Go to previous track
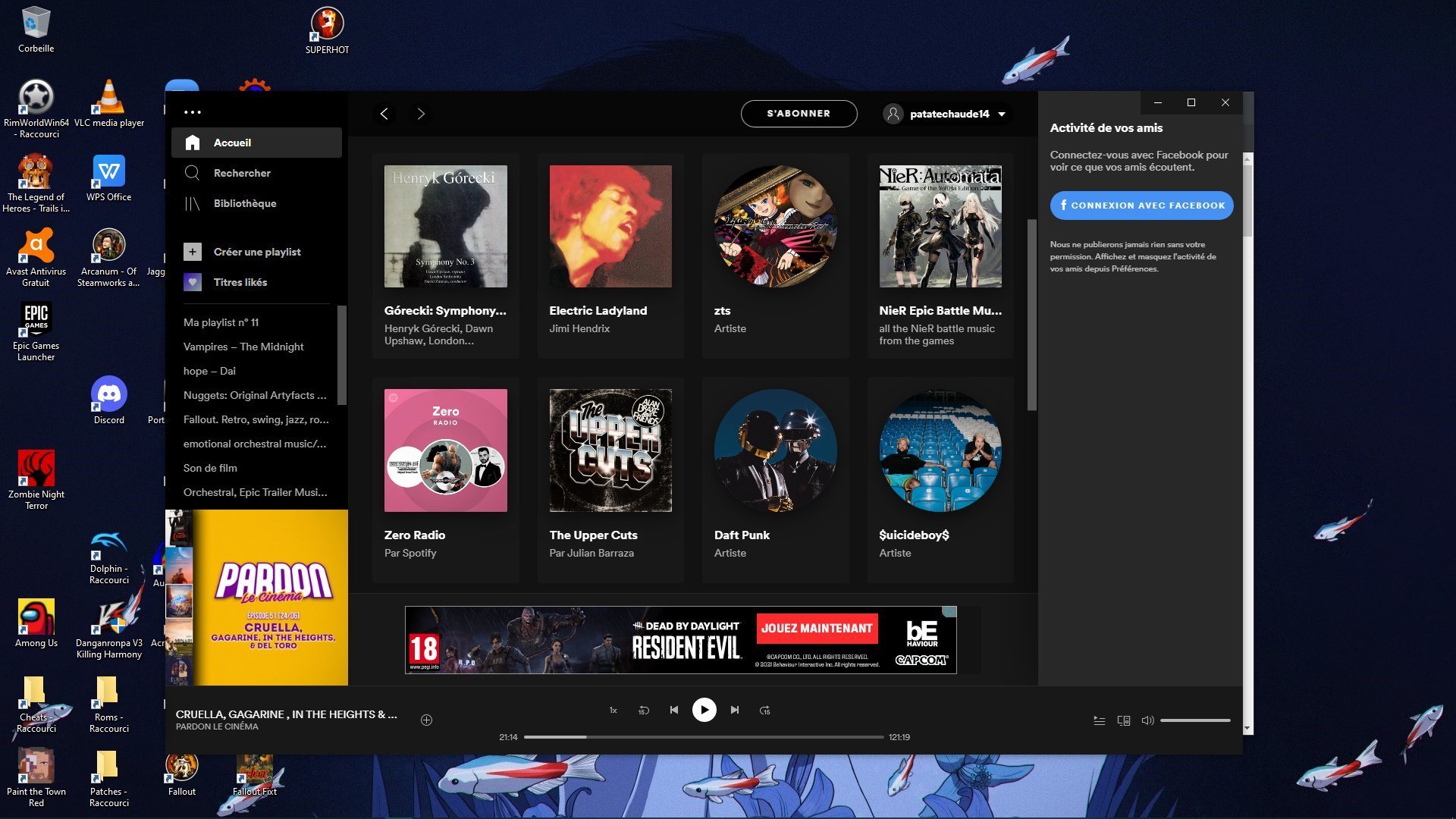The image size is (1456, 819). point(673,711)
